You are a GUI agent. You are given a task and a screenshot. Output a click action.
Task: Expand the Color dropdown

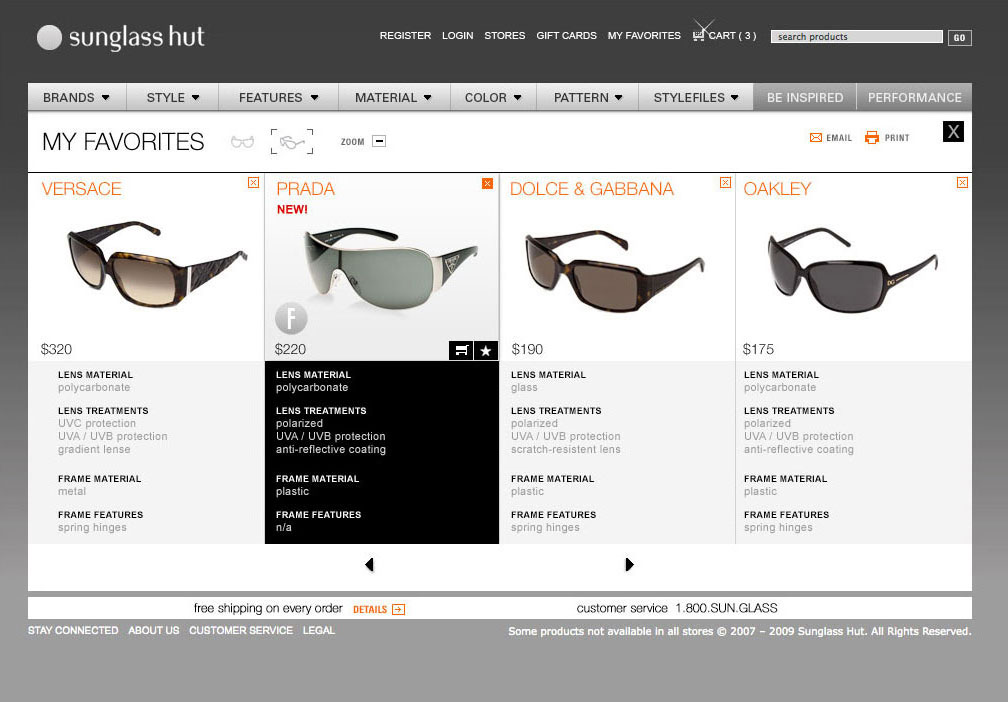(x=493, y=98)
